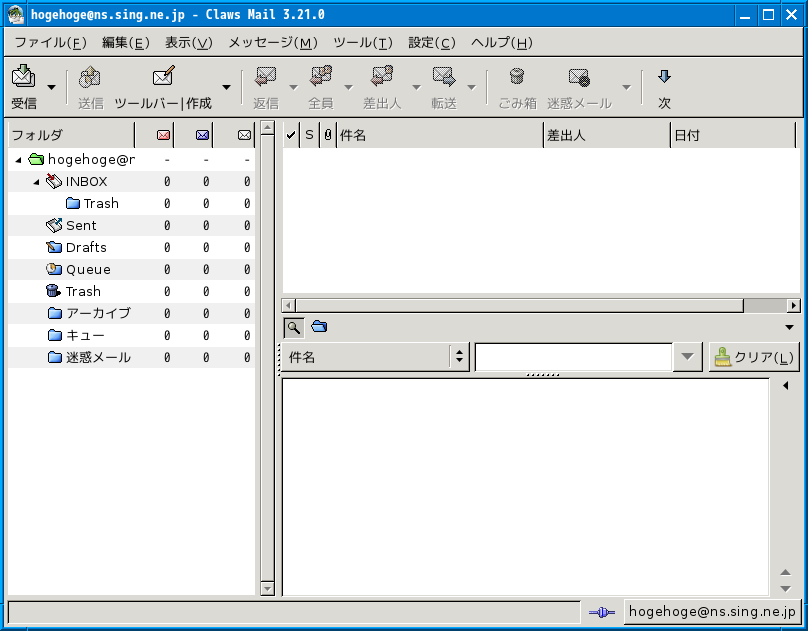The image size is (808, 631).
Task: Click the checkmark column header
Action: tap(291, 135)
